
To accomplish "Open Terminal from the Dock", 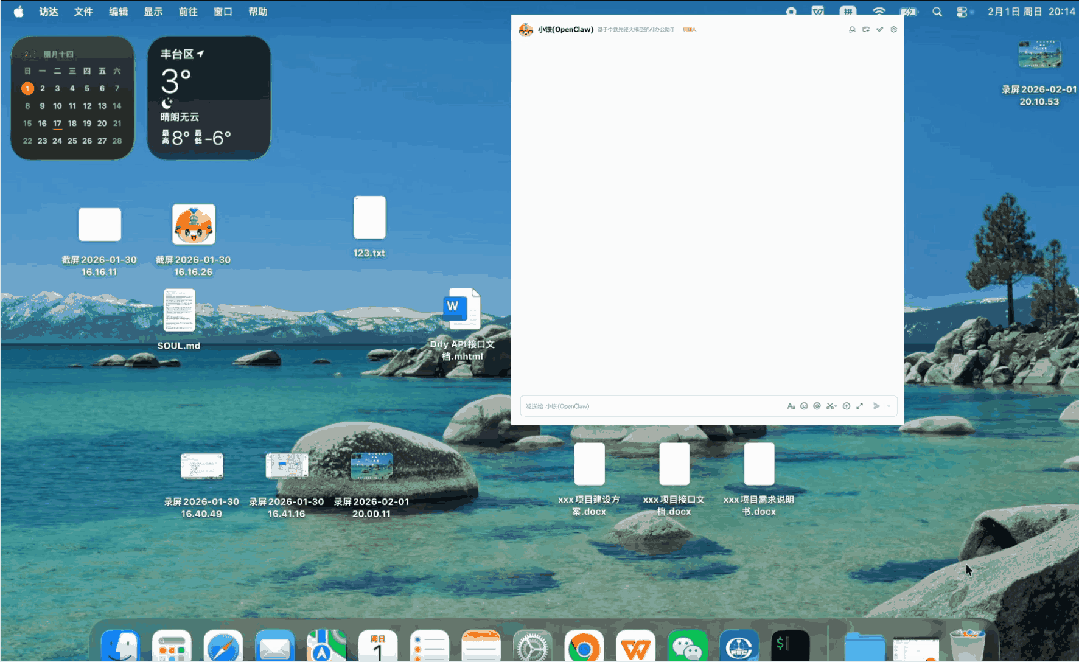I will 790,647.
